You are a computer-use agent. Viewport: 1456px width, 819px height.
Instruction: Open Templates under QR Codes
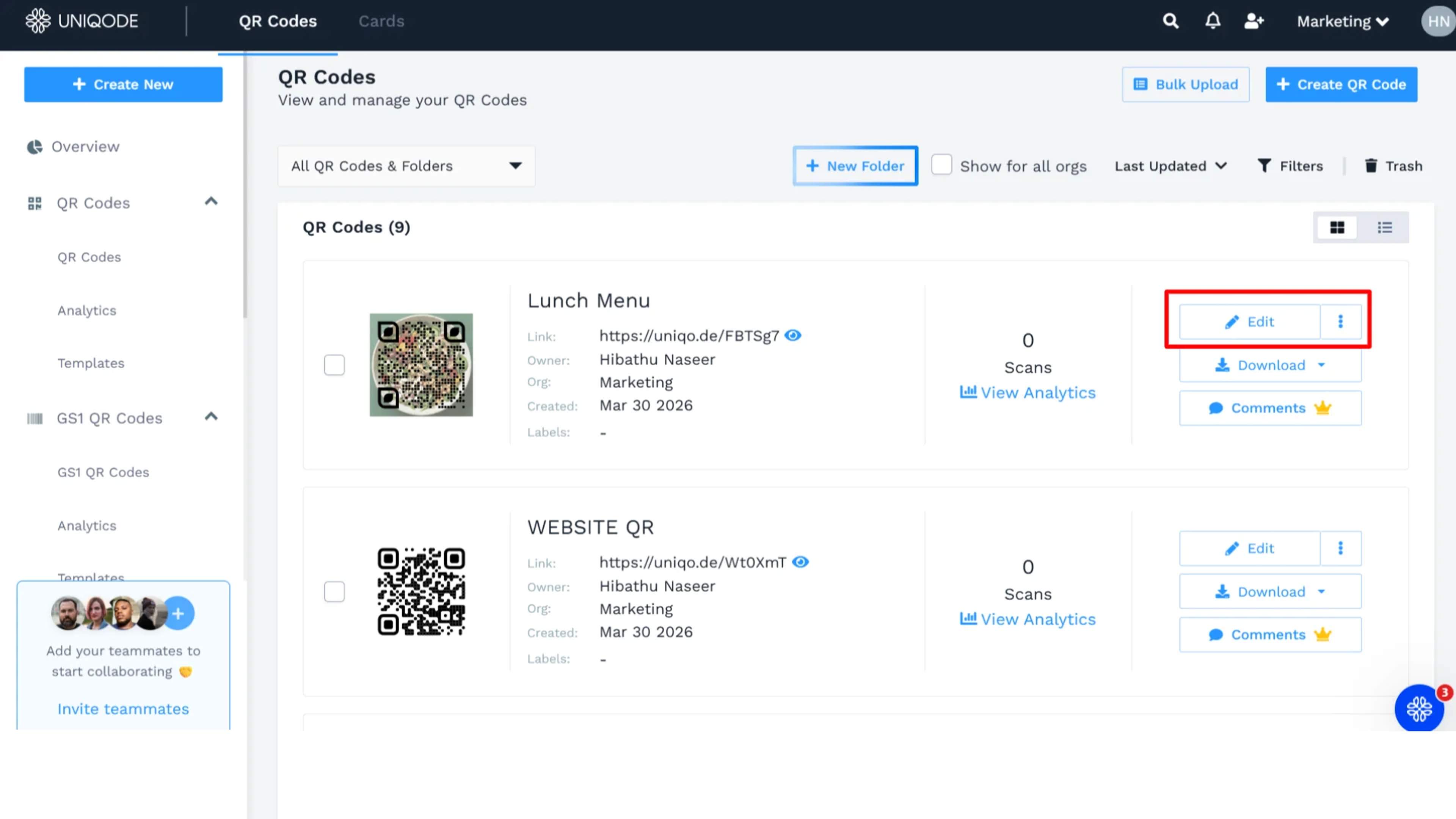click(x=91, y=364)
